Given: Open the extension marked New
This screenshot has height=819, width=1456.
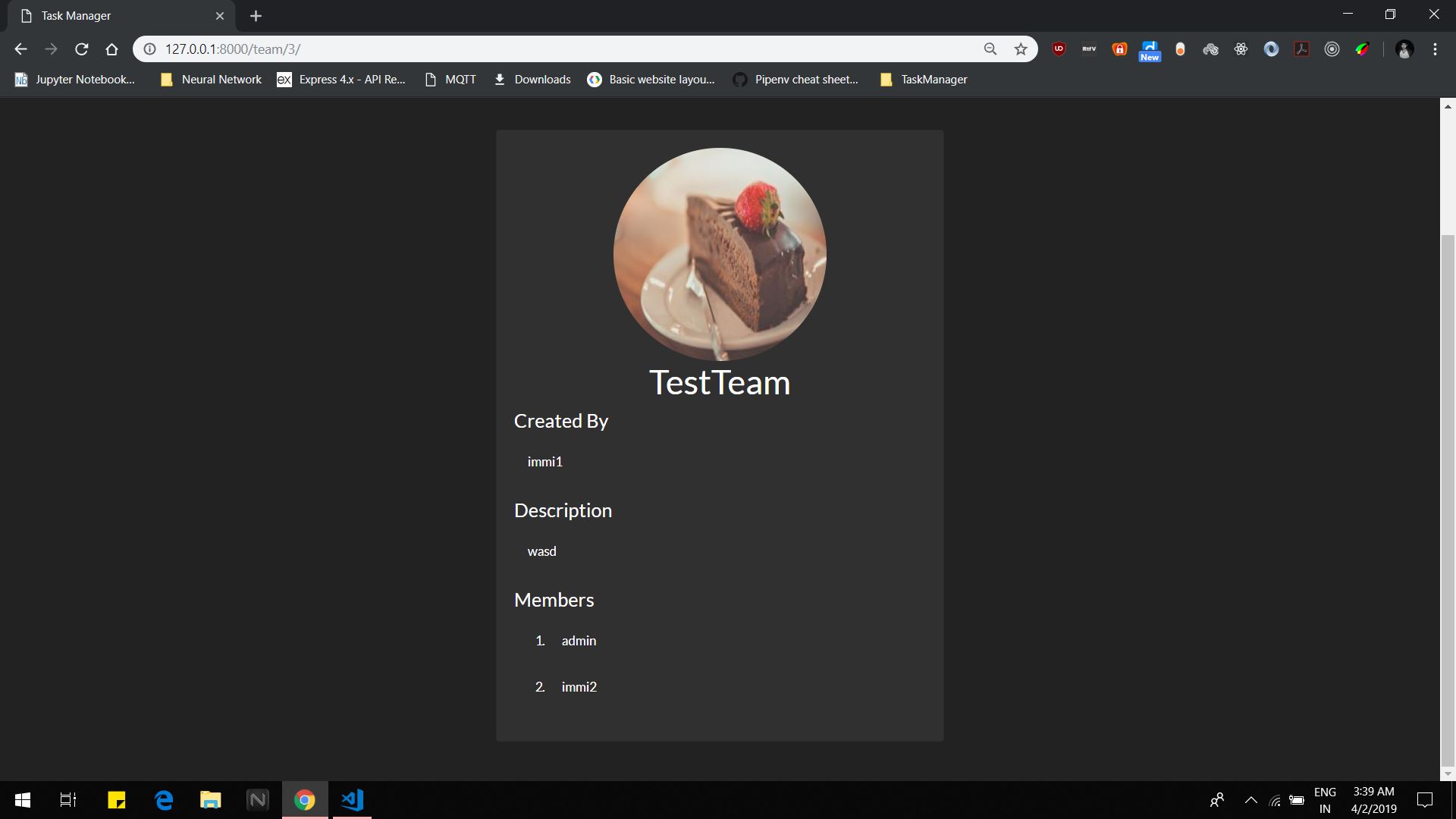Looking at the screenshot, I should pyautogui.click(x=1150, y=51).
